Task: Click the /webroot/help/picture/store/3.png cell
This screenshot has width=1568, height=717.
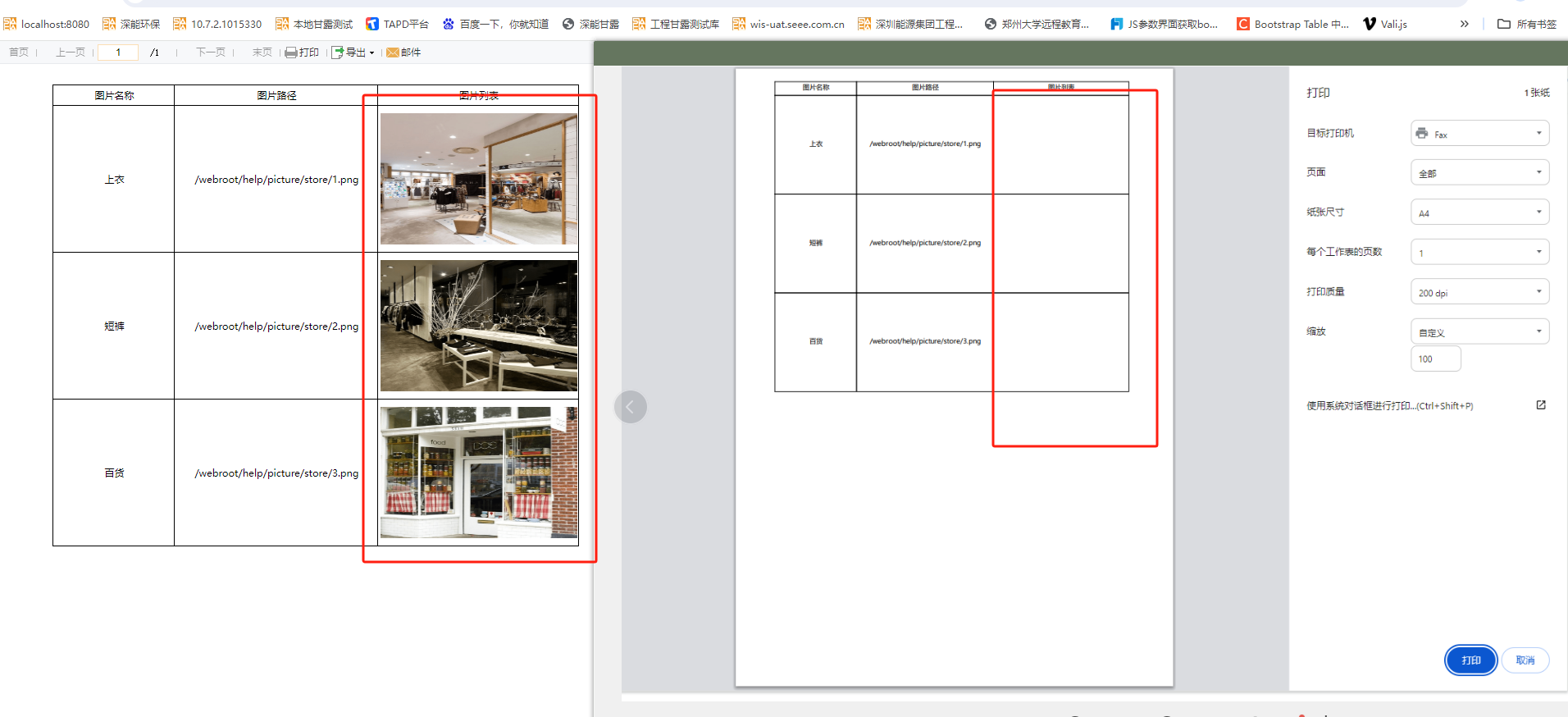Action: click(276, 473)
